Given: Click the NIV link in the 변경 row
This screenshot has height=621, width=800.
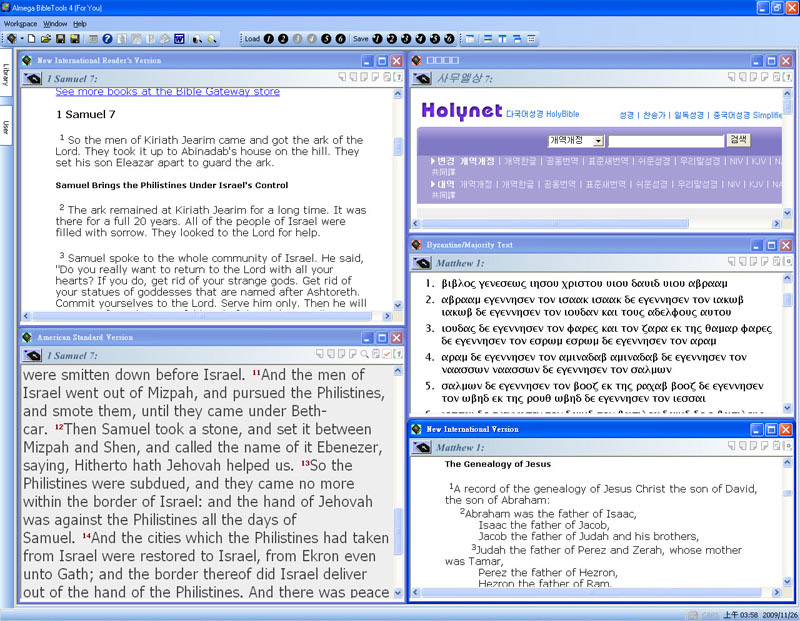Looking at the screenshot, I should point(736,161).
